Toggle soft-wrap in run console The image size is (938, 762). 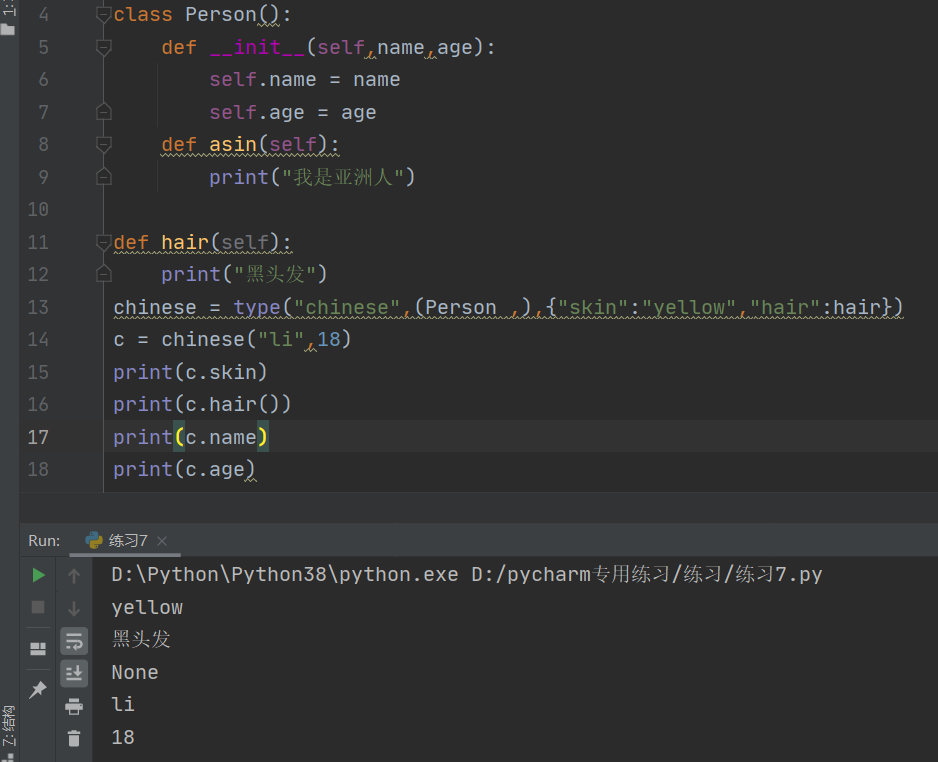click(x=74, y=642)
